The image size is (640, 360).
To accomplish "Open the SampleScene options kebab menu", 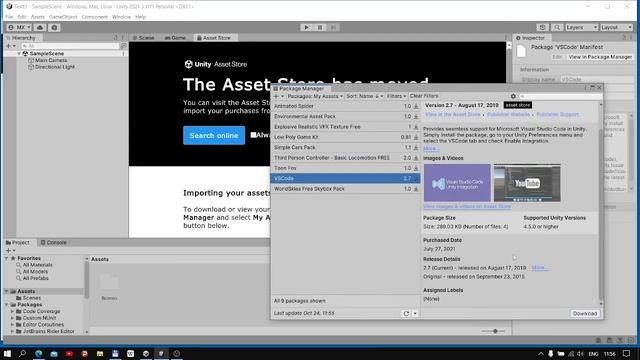I will (123, 53).
